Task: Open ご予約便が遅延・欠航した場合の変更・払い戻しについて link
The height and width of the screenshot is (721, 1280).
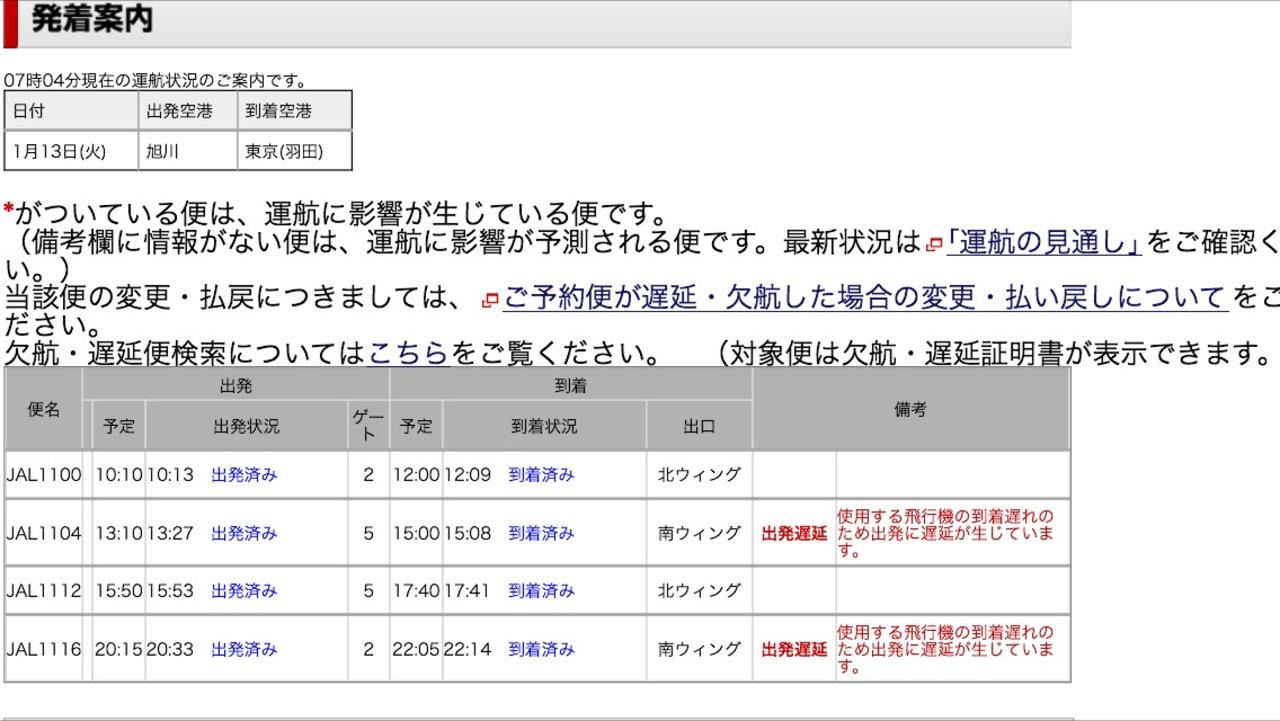Action: click(x=865, y=298)
